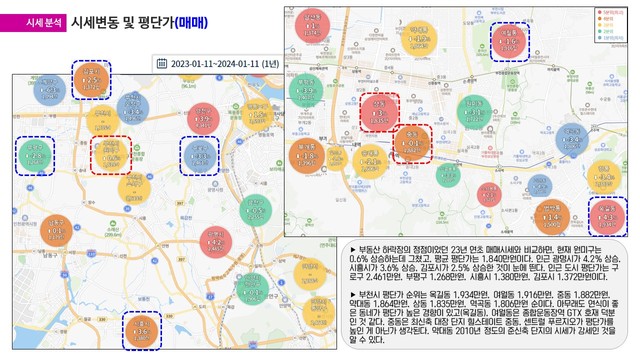Click the red top legend swatch
The image size is (640, 360).
[599, 12]
